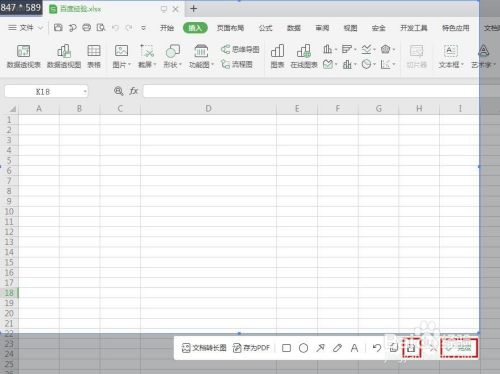Image resolution: width=500 pixels, height=374 pixels.
Task: Click the 截屏 screenshot tool
Action: pyautogui.click(x=147, y=56)
